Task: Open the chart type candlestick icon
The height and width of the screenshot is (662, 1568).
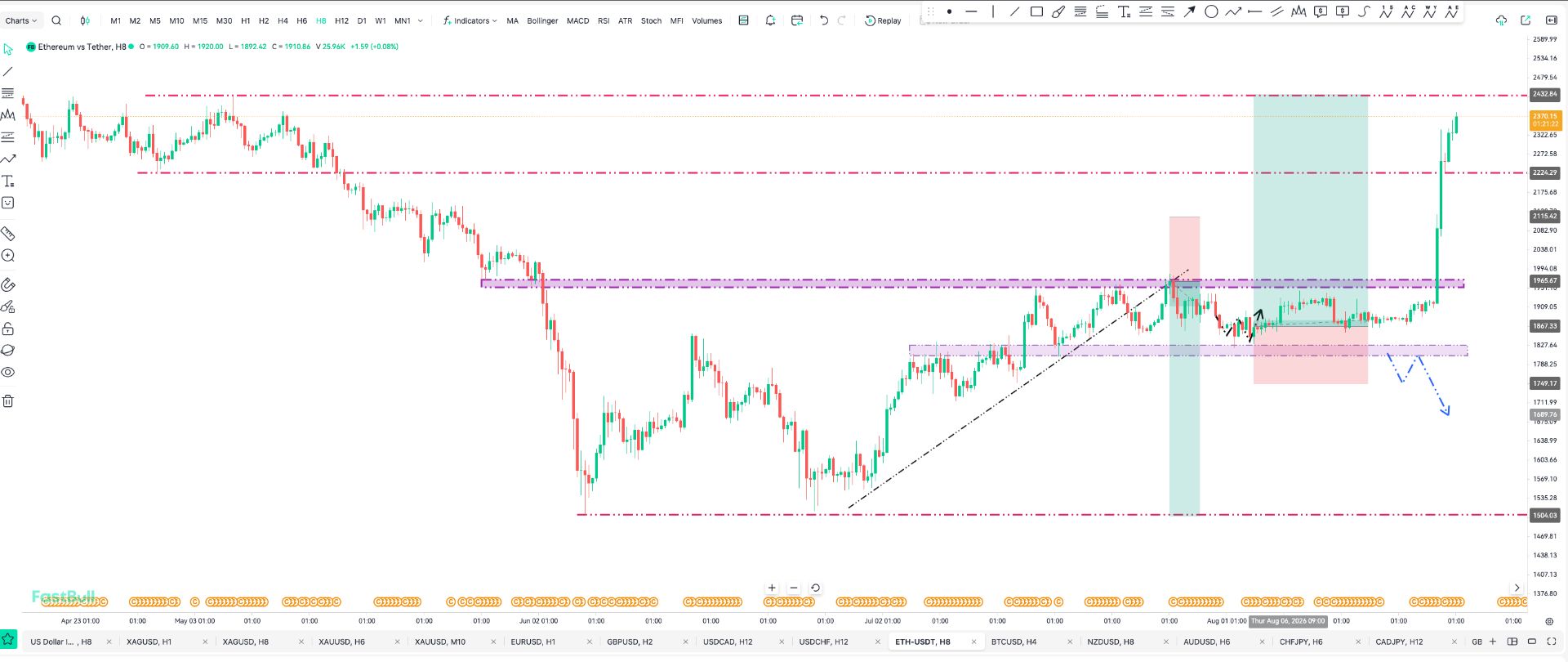Action: click(x=85, y=20)
